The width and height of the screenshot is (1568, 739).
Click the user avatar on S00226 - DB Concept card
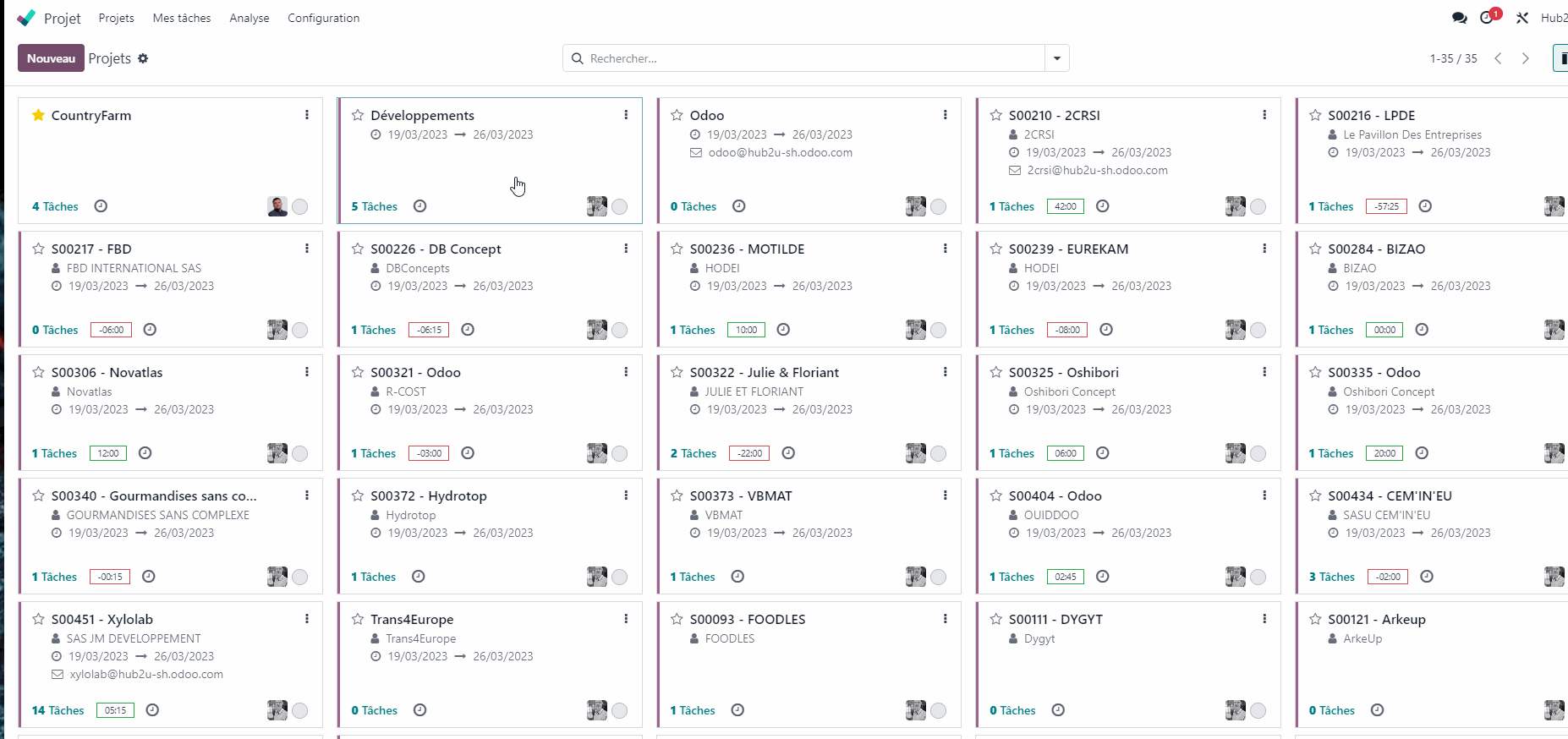tap(597, 330)
